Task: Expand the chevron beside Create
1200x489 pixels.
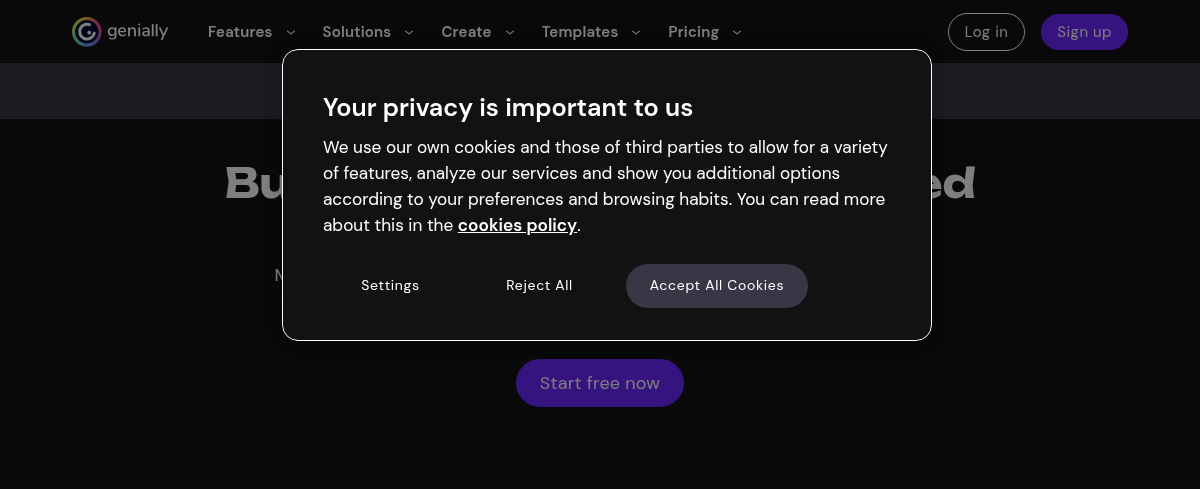Action: click(x=510, y=32)
